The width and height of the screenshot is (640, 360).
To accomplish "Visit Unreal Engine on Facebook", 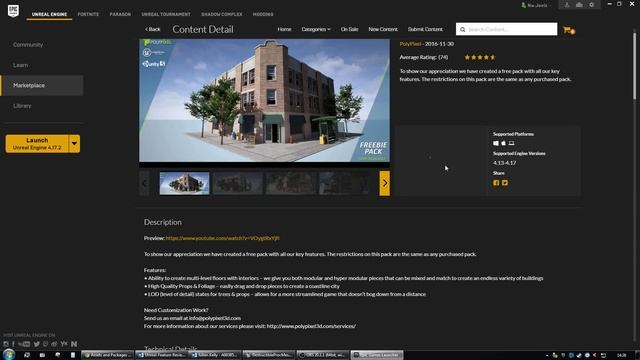I will coord(13,344).
